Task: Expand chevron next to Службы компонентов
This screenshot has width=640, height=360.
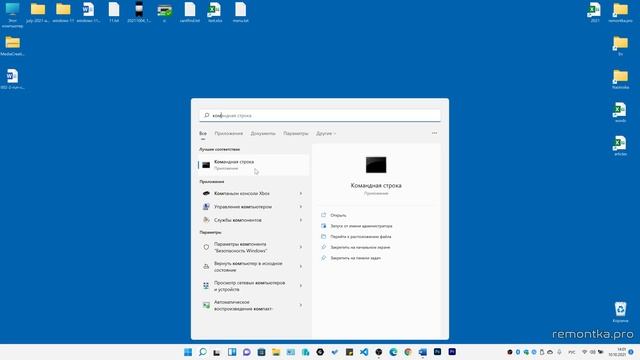Action: click(301, 220)
